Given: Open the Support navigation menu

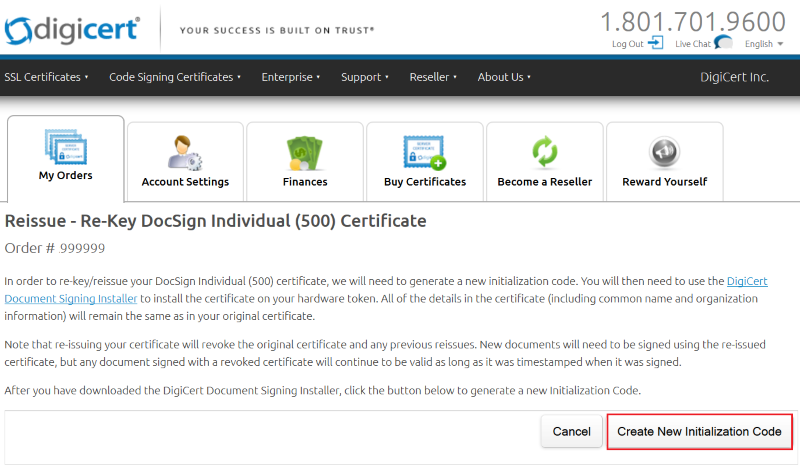Looking at the screenshot, I should pyautogui.click(x=365, y=77).
